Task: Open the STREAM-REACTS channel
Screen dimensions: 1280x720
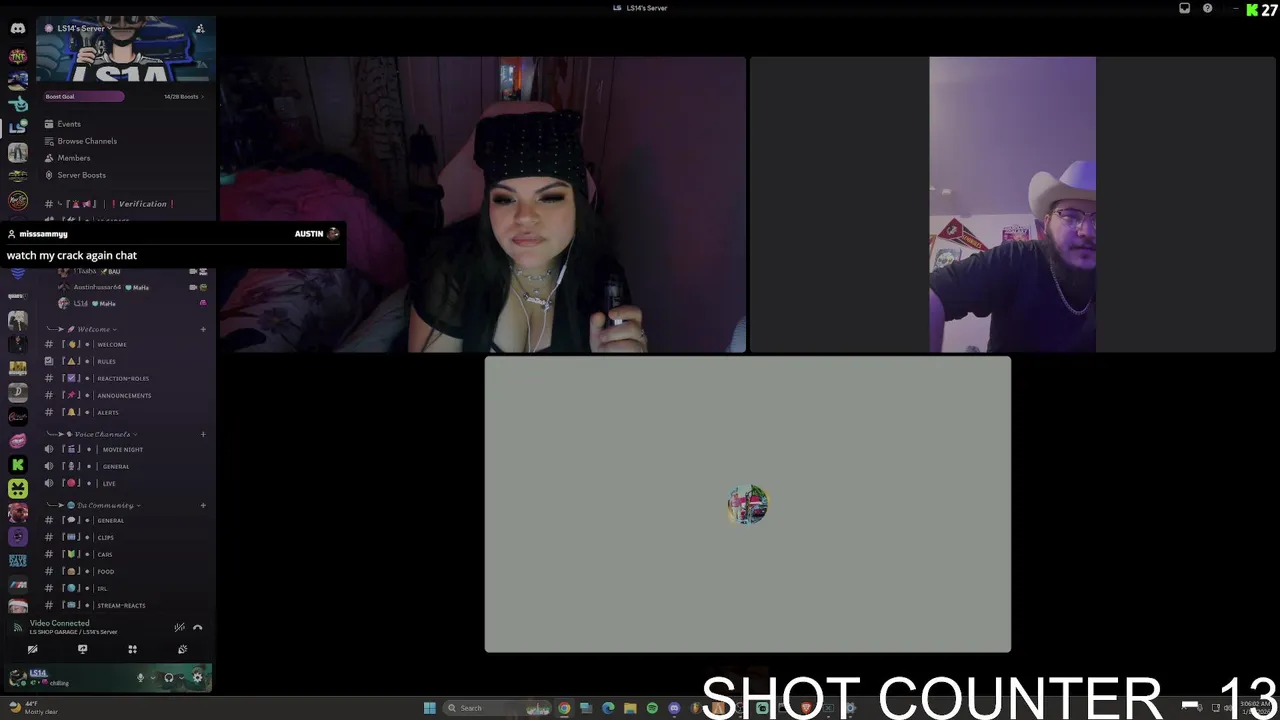Action: [x=125, y=605]
